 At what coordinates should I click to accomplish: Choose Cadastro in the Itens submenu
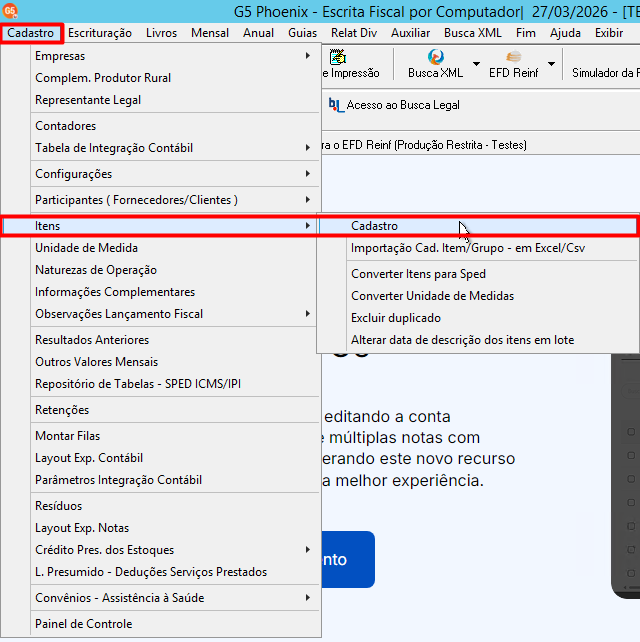(478, 226)
